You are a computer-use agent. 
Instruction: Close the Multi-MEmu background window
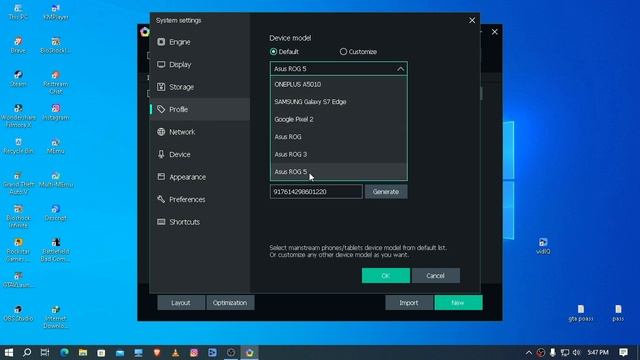495,32
